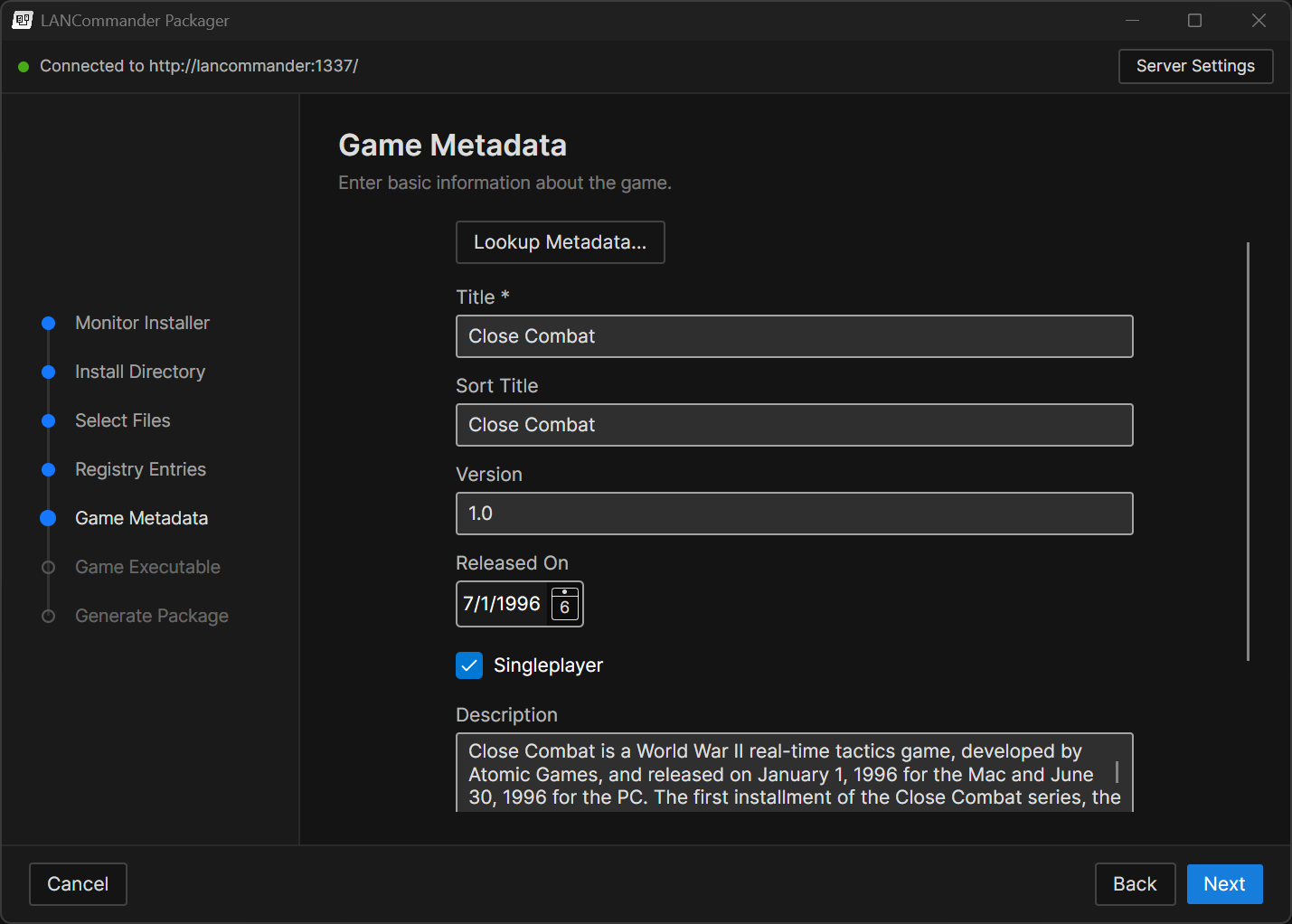
Task: Toggle the Singleplayer checkbox
Action: click(469, 665)
